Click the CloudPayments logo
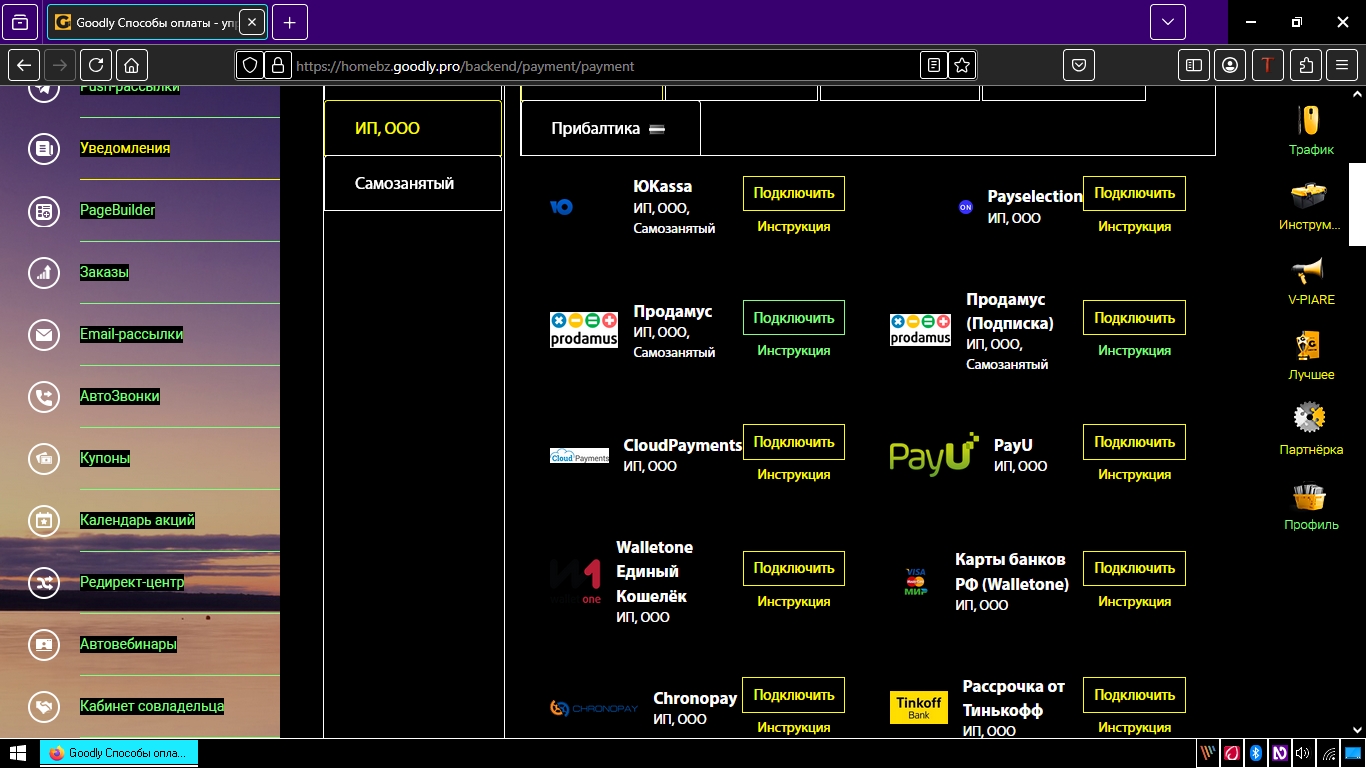 (x=579, y=455)
